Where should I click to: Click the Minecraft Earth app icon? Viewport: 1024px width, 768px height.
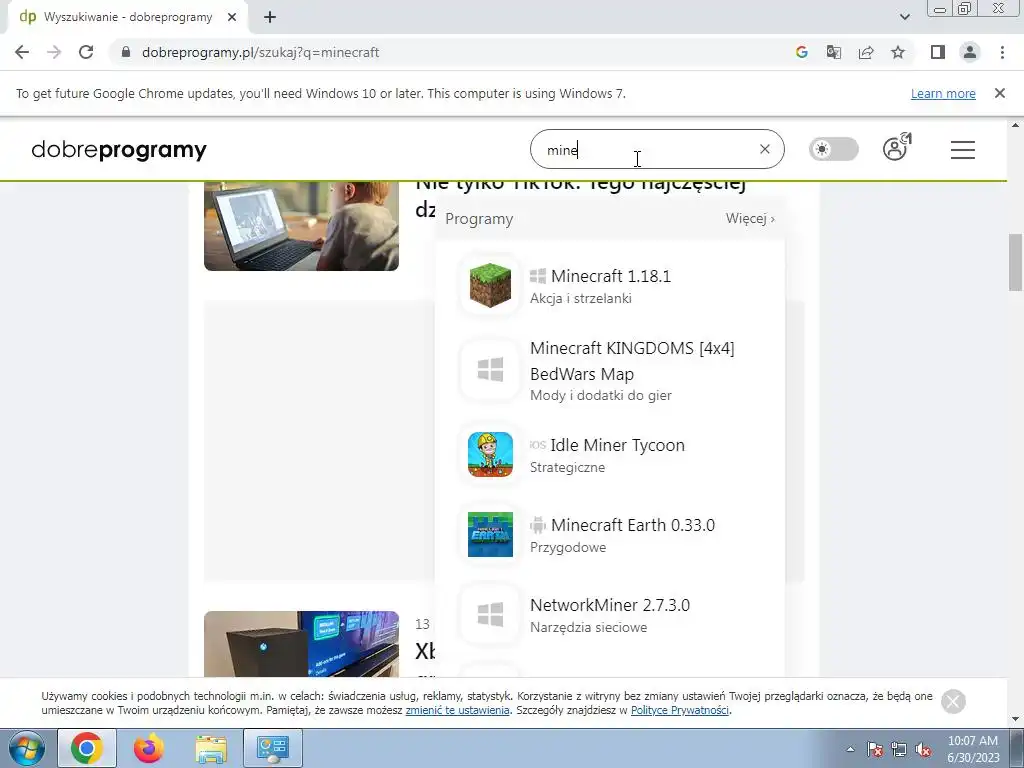pos(490,534)
